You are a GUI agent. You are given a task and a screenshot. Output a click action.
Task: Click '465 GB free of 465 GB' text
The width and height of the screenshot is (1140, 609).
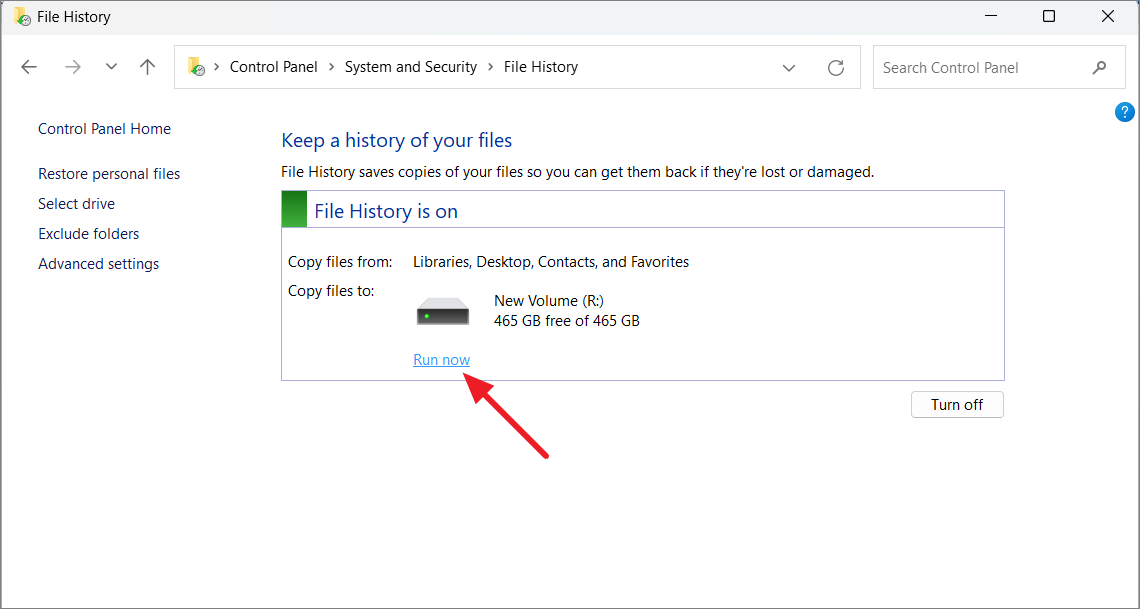pos(566,320)
